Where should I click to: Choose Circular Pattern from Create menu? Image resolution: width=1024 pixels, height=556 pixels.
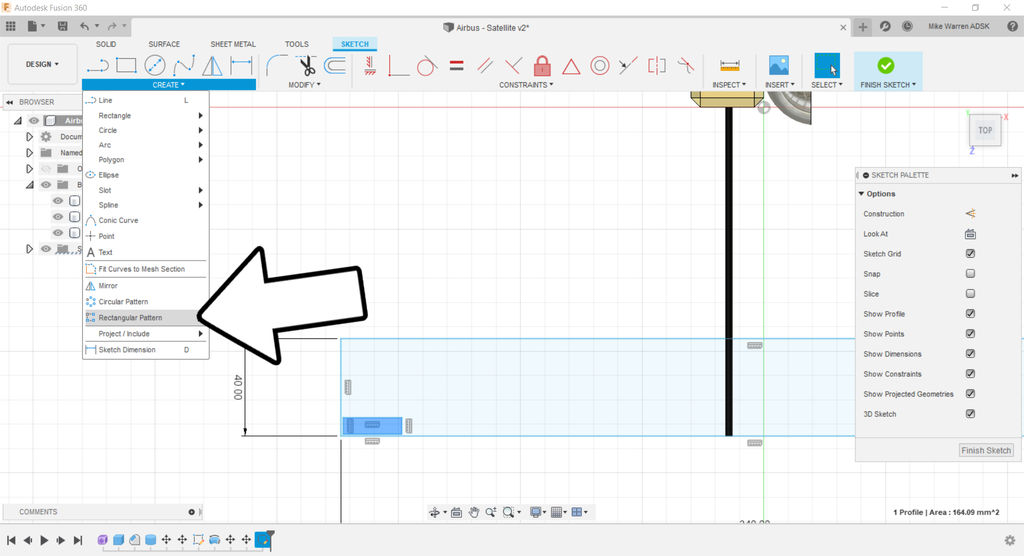point(146,302)
